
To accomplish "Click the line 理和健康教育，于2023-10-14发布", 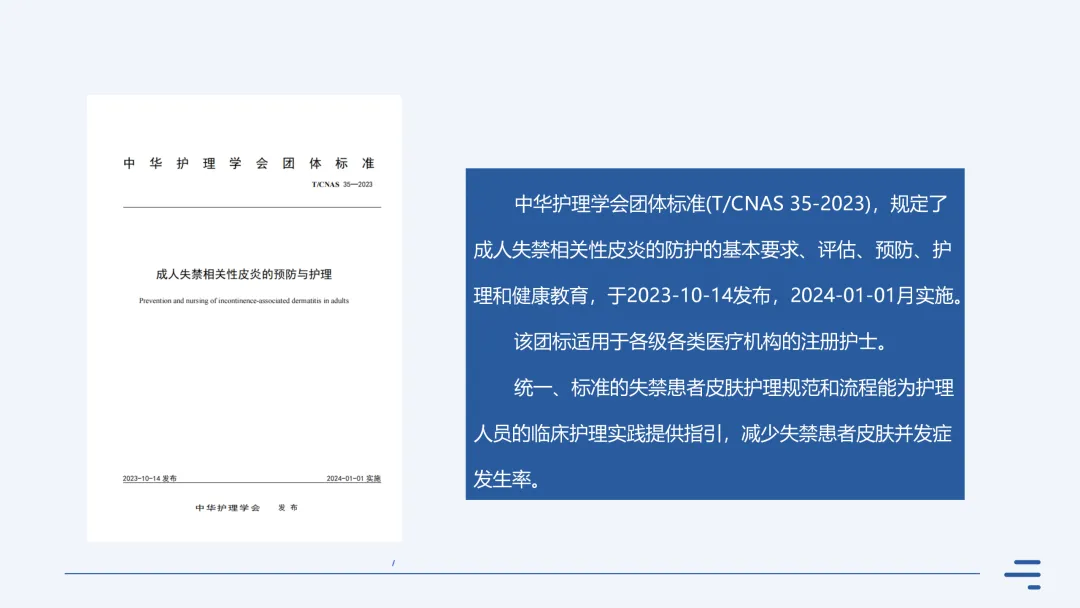I will [x=718, y=295].
